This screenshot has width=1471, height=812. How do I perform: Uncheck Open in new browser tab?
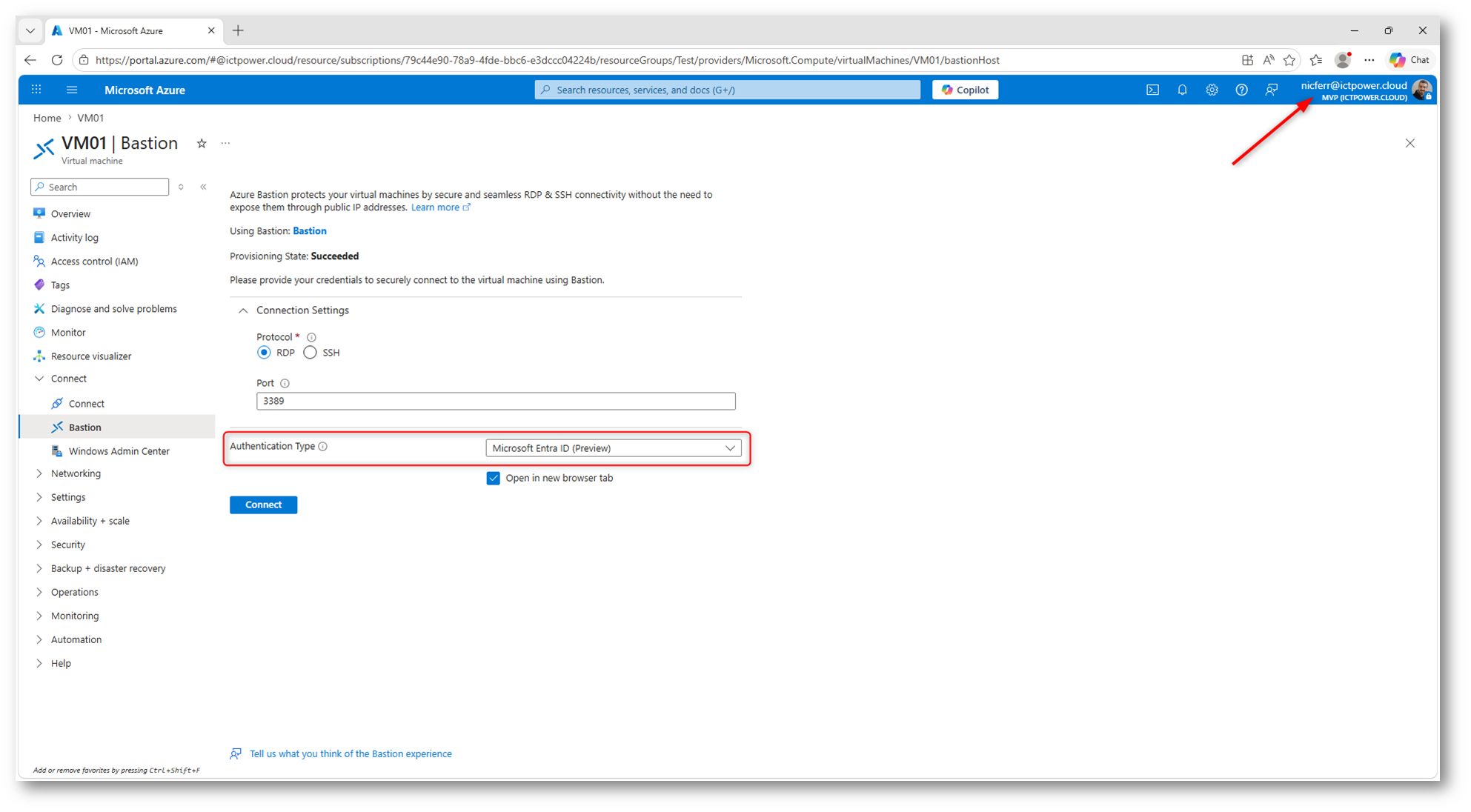493,478
